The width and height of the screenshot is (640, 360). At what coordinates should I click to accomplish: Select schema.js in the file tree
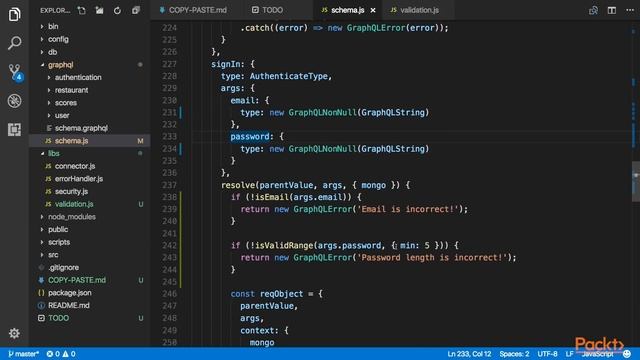[x=89, y=141]
